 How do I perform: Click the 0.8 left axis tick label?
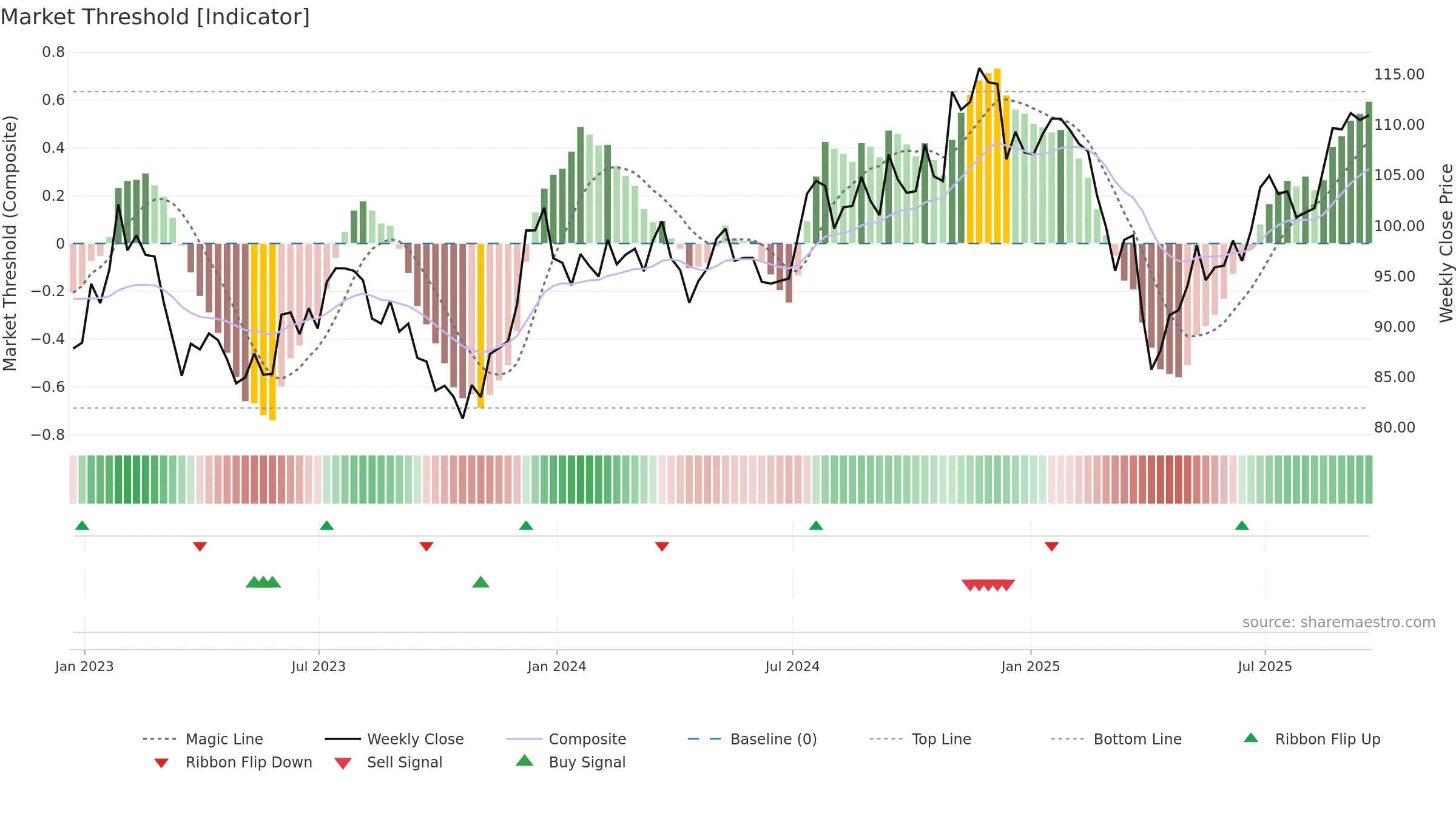53,52
